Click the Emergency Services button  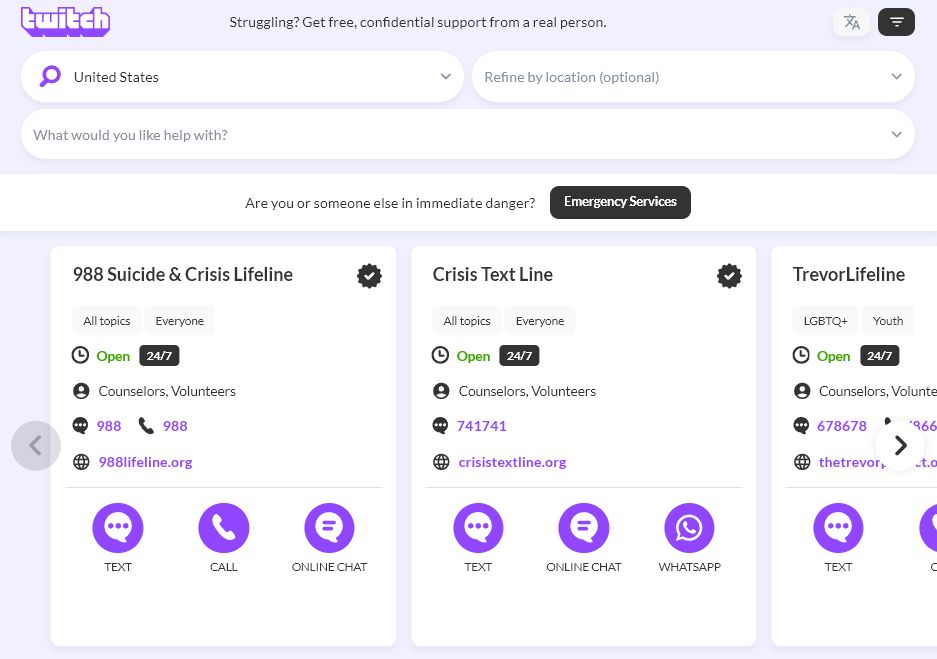pos(620,202)
